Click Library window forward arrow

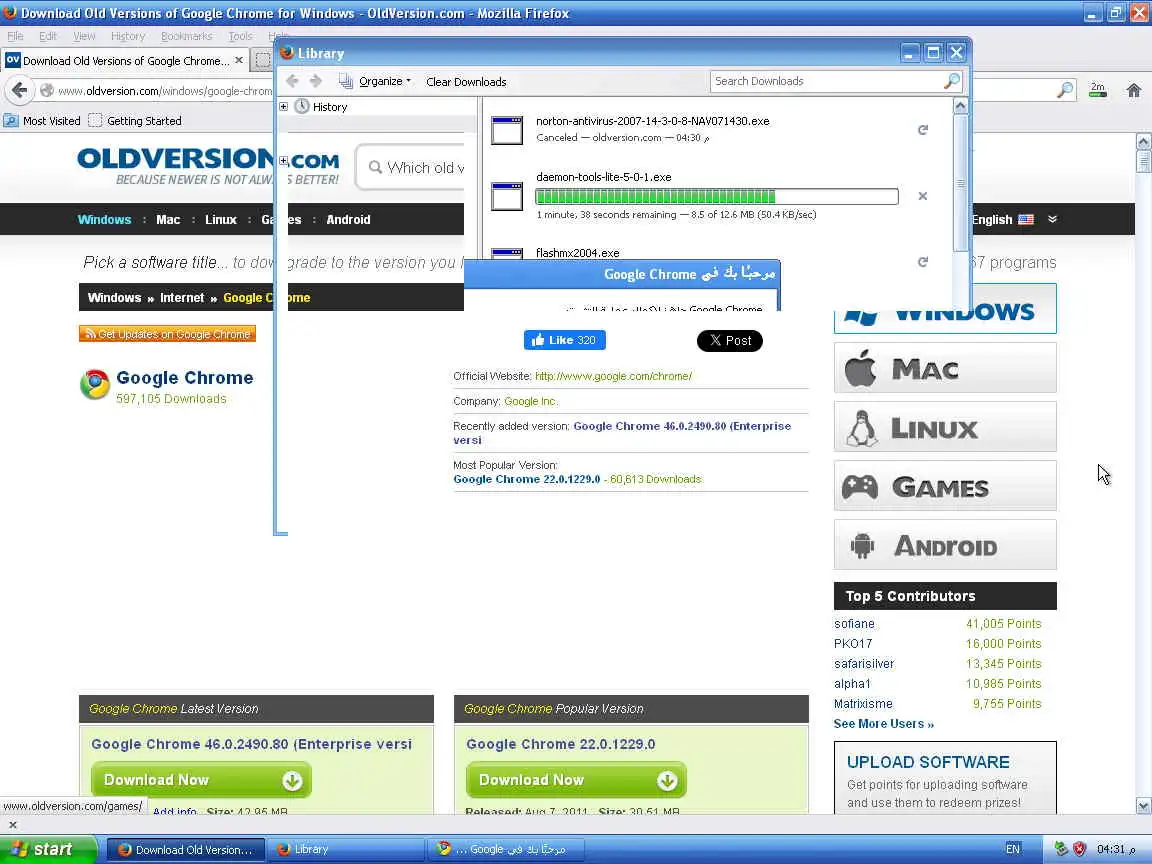[x=316, y=81]
